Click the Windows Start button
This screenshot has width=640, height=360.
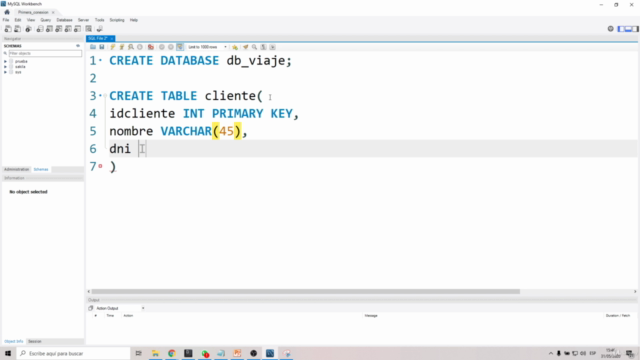pos(8,353)
